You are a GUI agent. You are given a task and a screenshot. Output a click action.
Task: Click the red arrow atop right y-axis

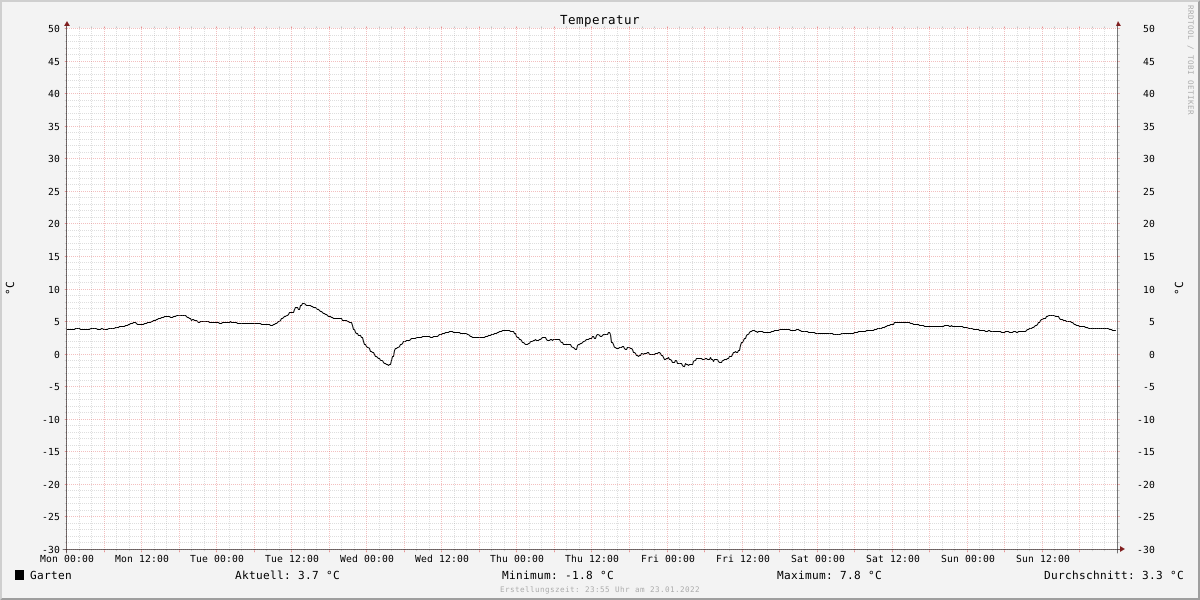(x=1118, y=23)
